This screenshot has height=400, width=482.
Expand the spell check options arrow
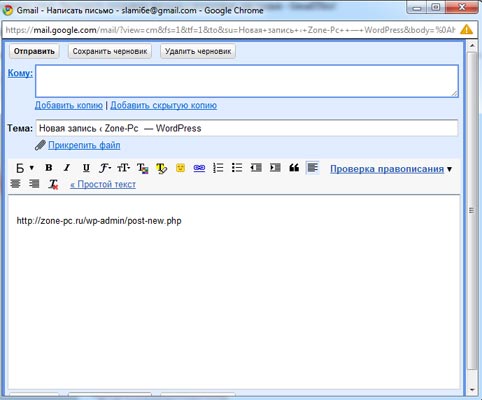coord(449,169)
